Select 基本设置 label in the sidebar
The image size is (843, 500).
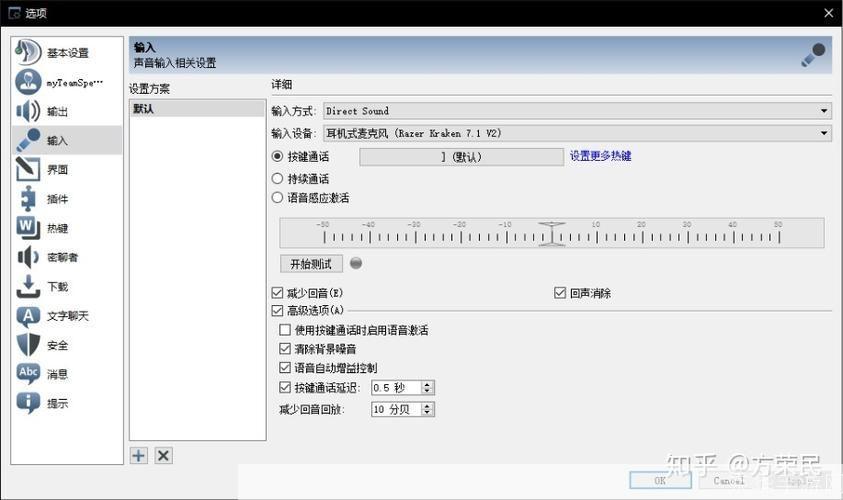click(68, 53)
